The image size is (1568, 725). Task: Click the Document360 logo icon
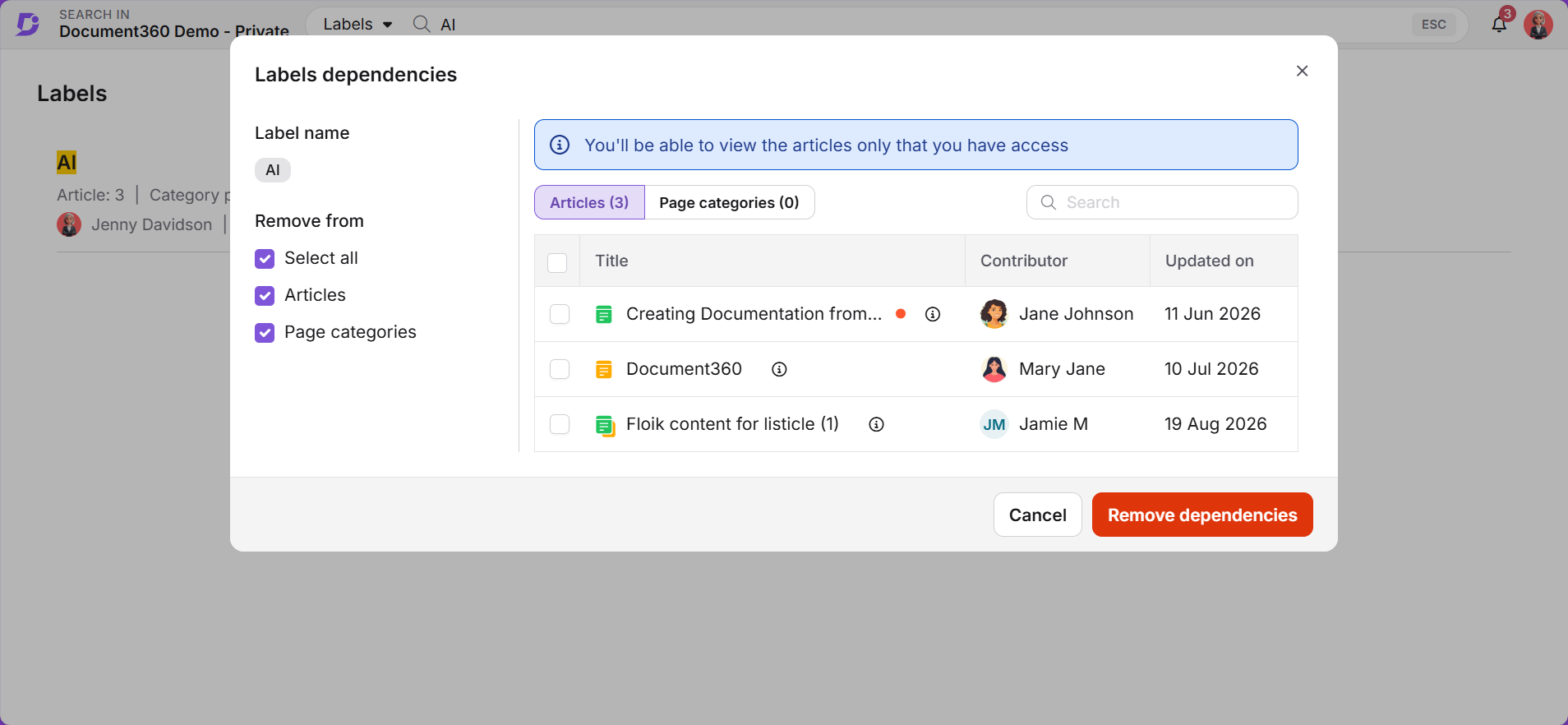pos(28,24)
